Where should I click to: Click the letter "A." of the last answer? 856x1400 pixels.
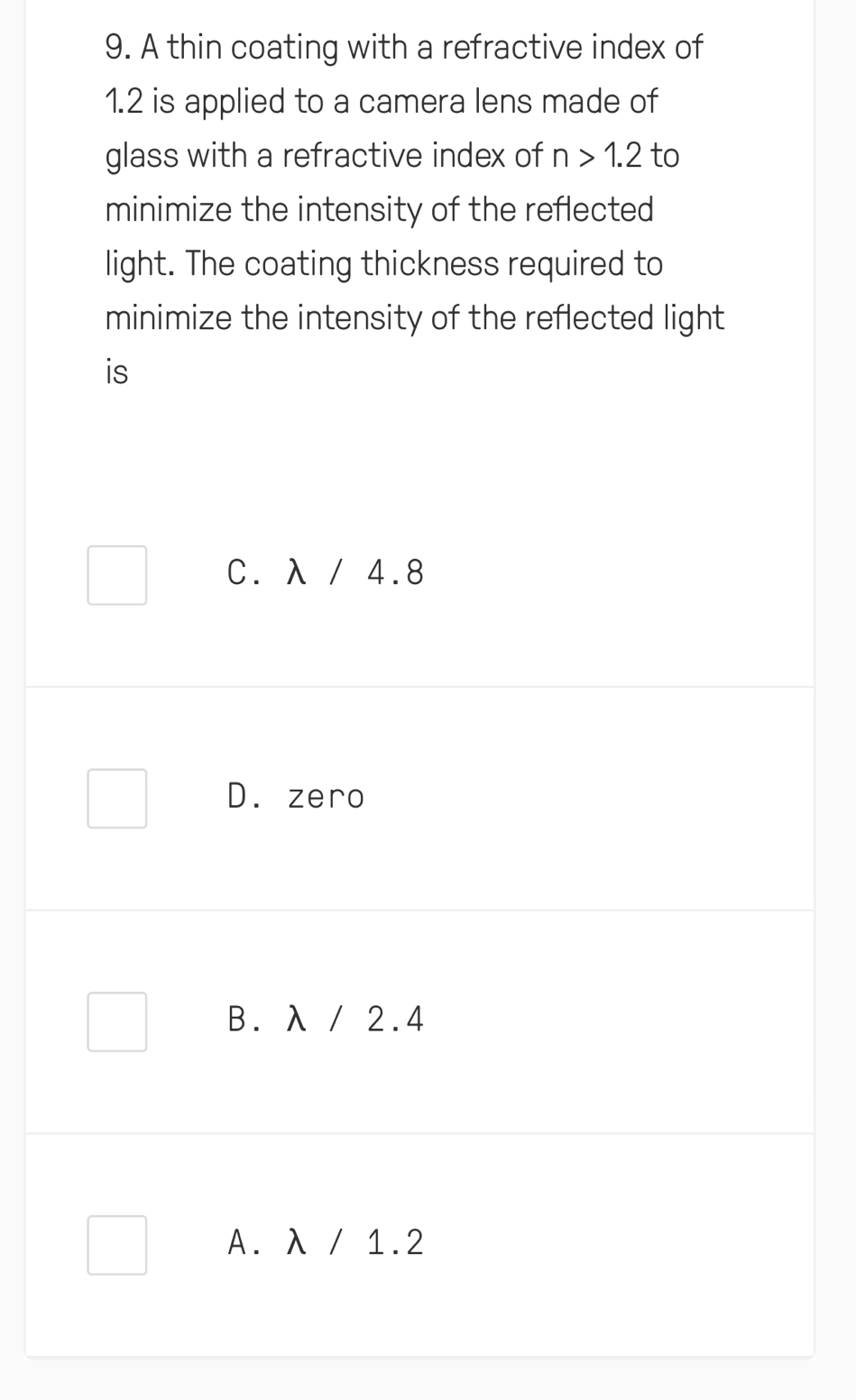244,1243
